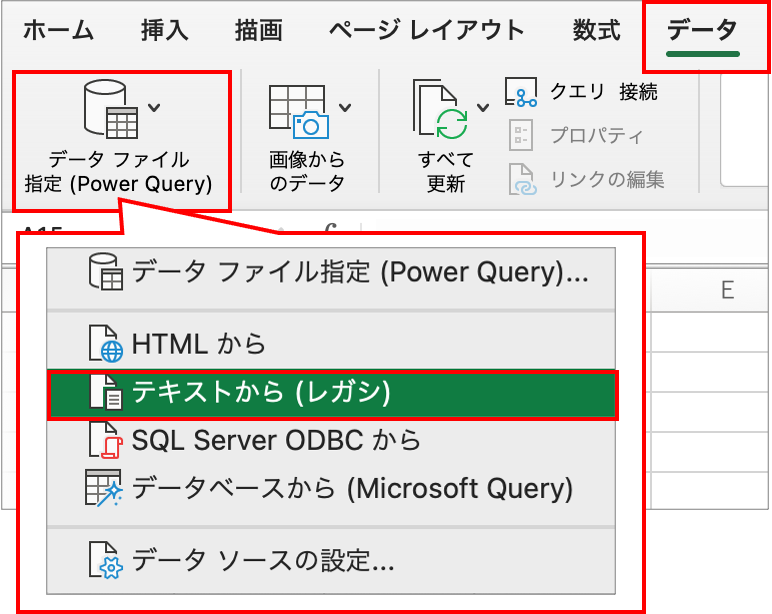
Task: Open クエリ 接続 panel via its label
Action: tap(604, 92)
